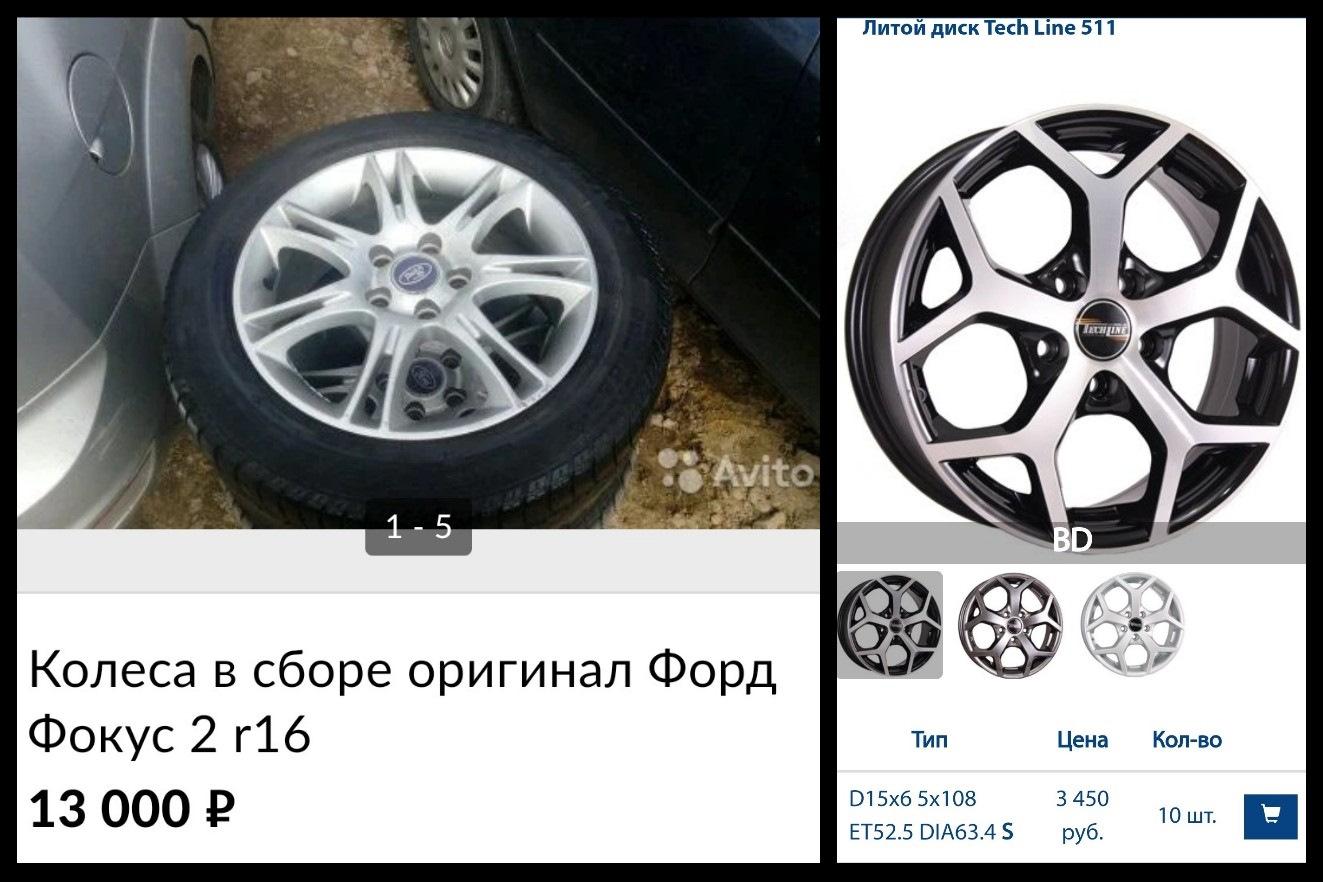This screenshot has height=882, width=1323.
Task: Open the Ford Focus wheel listing photo
Action: pyautogui.click(x=418, y=273)
